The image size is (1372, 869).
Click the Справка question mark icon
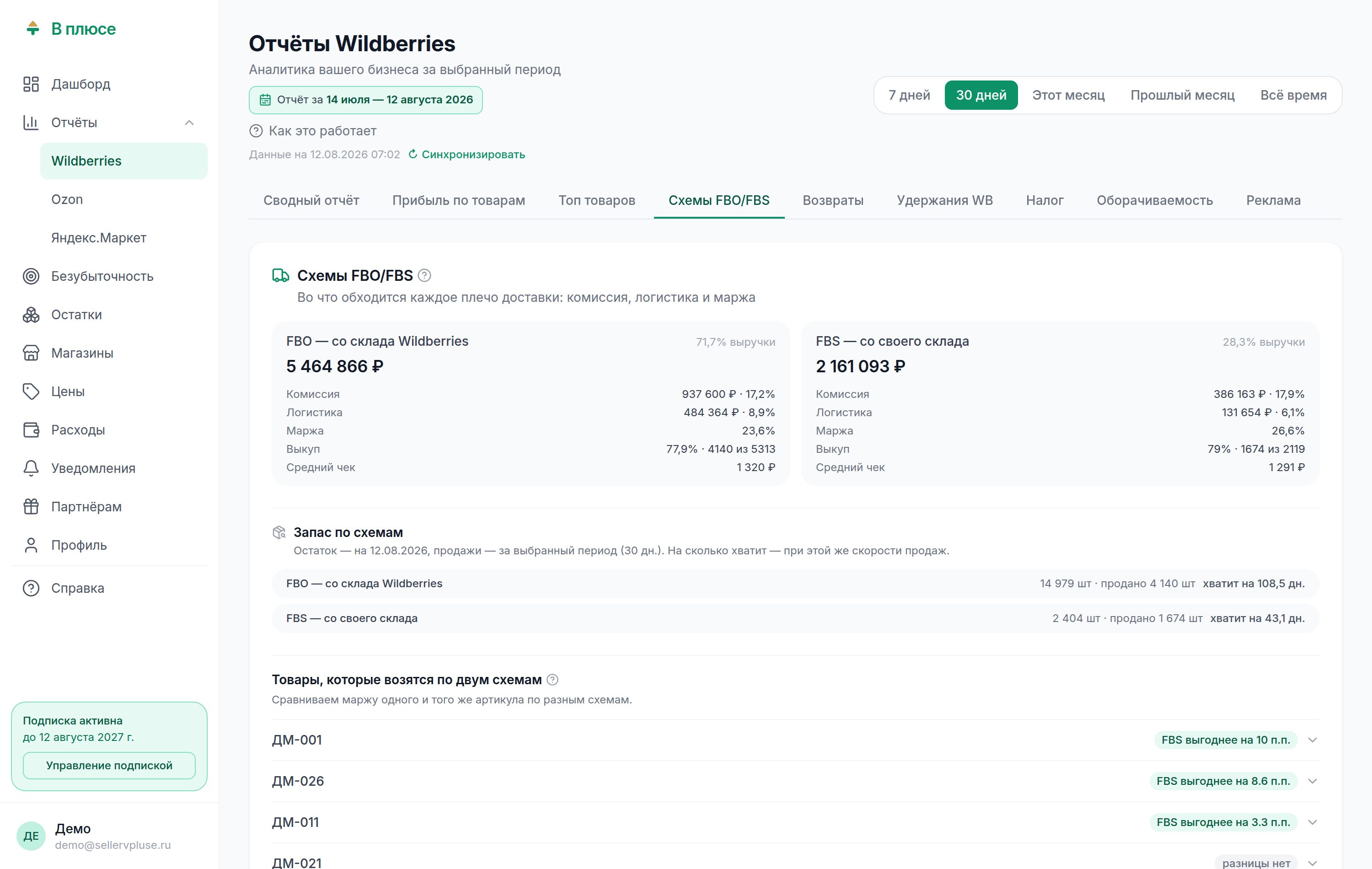tap(31, 588)
